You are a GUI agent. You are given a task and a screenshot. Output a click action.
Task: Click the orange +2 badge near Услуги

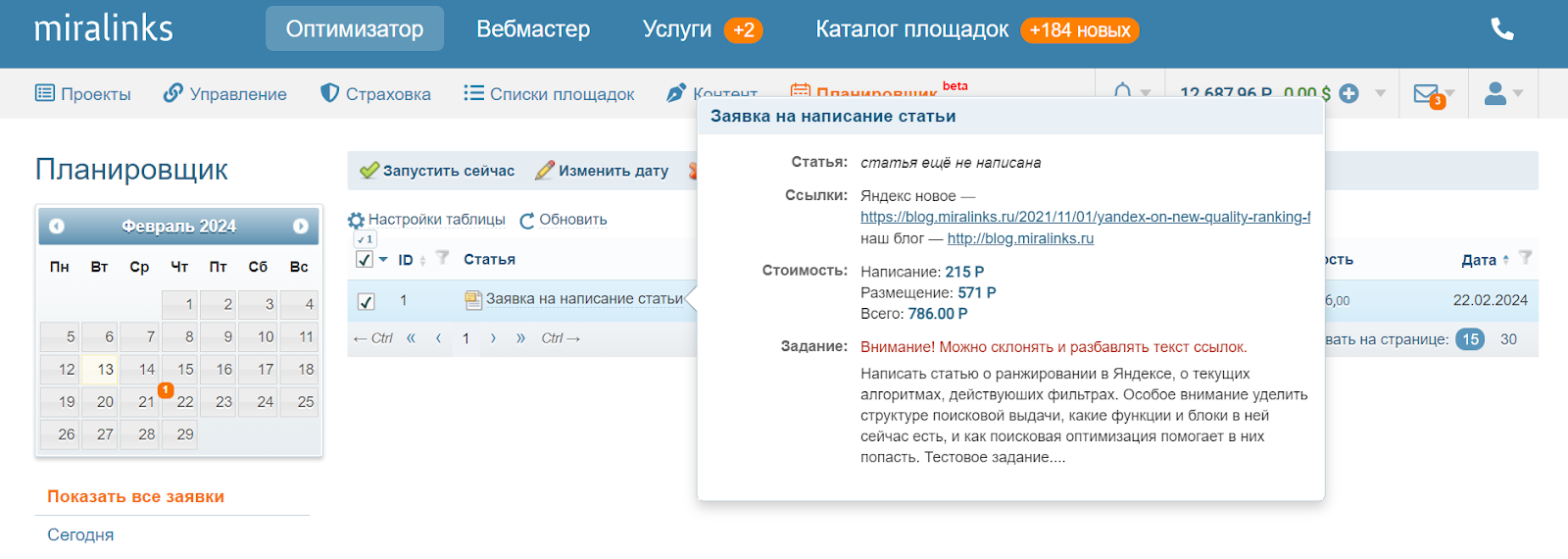(744, 30)
